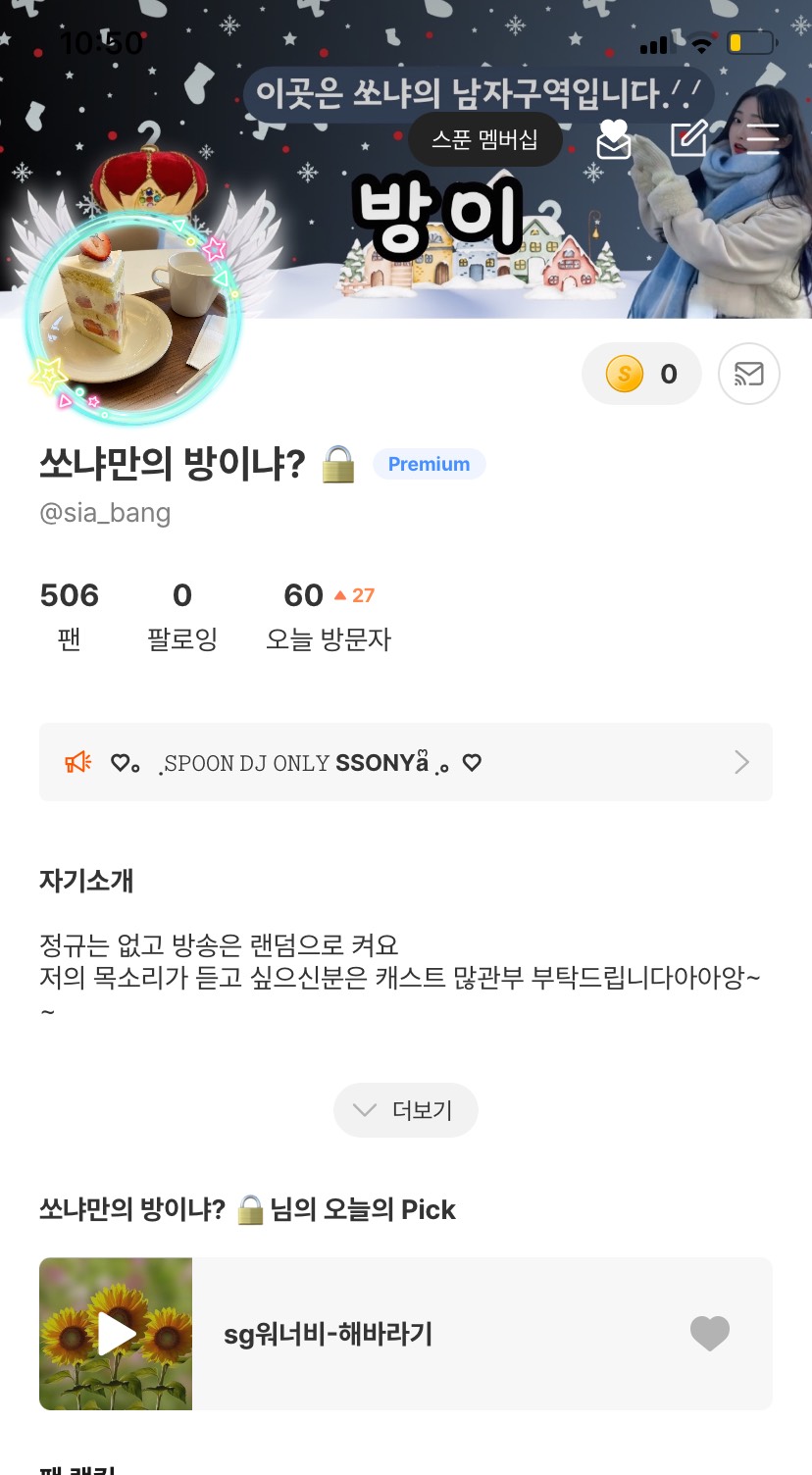
Task: View the 506 팬 fan list
Action: (70, 615)
